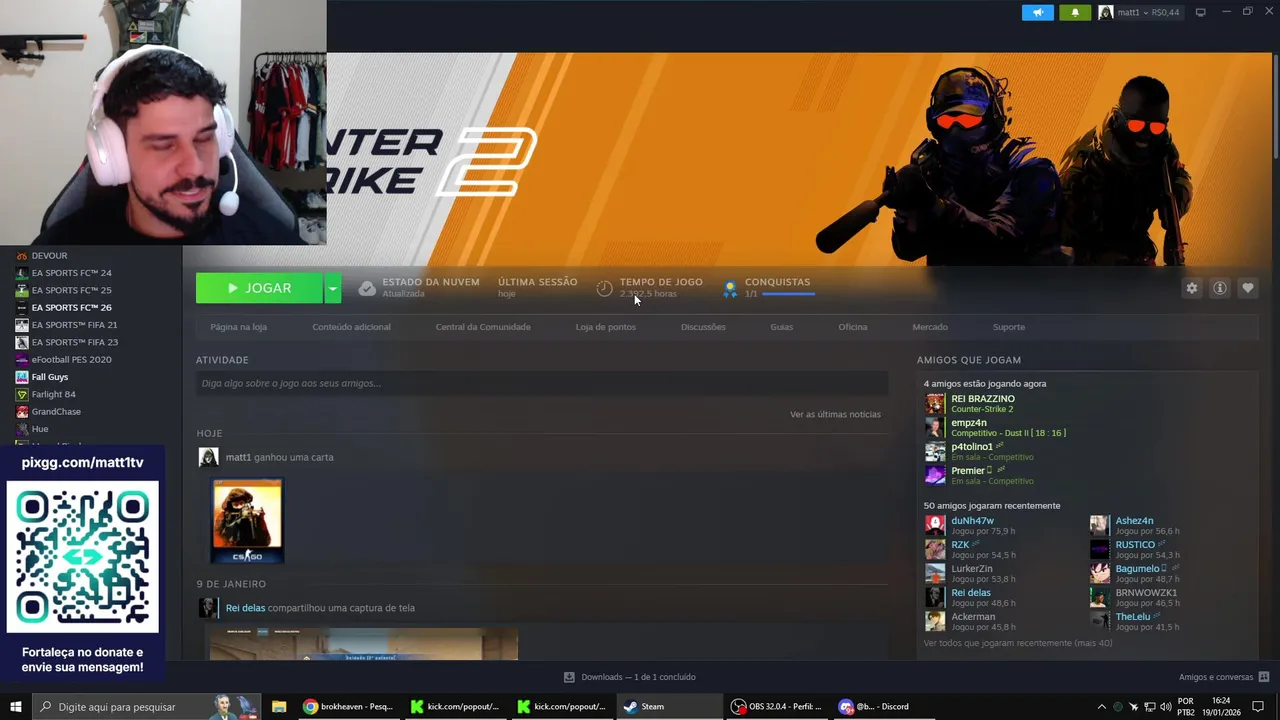Open the shared screenshot thumbnail
The width and height of the screenshot is (1280, 720).
point(364,644)
